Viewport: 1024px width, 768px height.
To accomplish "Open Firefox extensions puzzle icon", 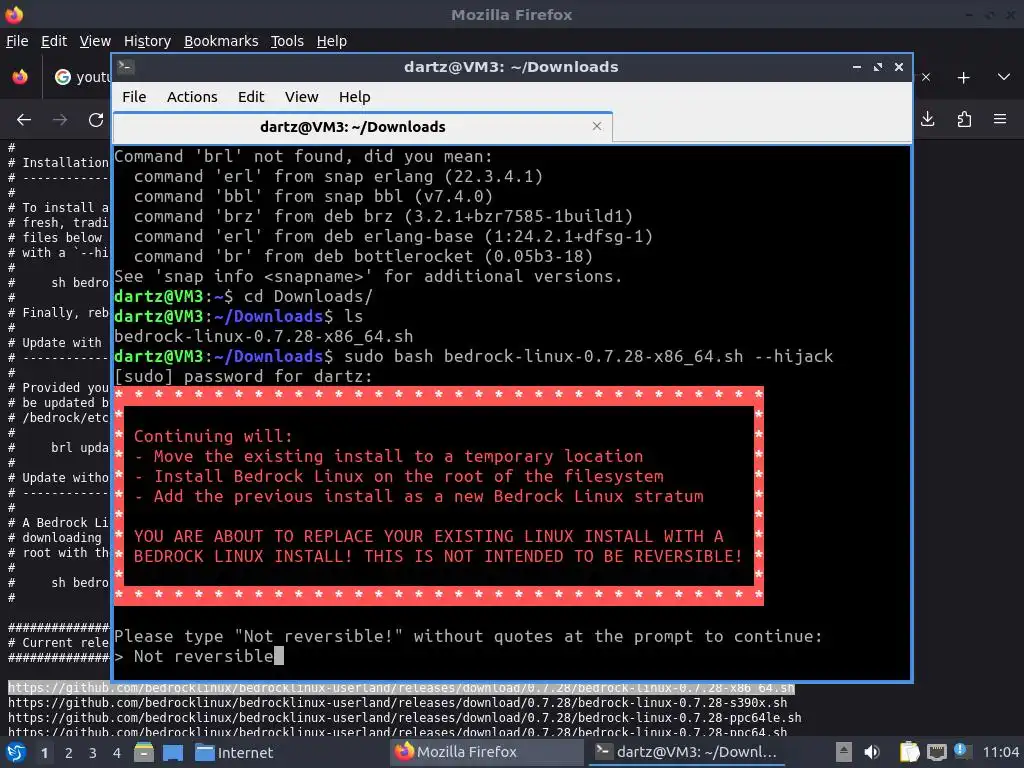I will click(x=964, y=119).
